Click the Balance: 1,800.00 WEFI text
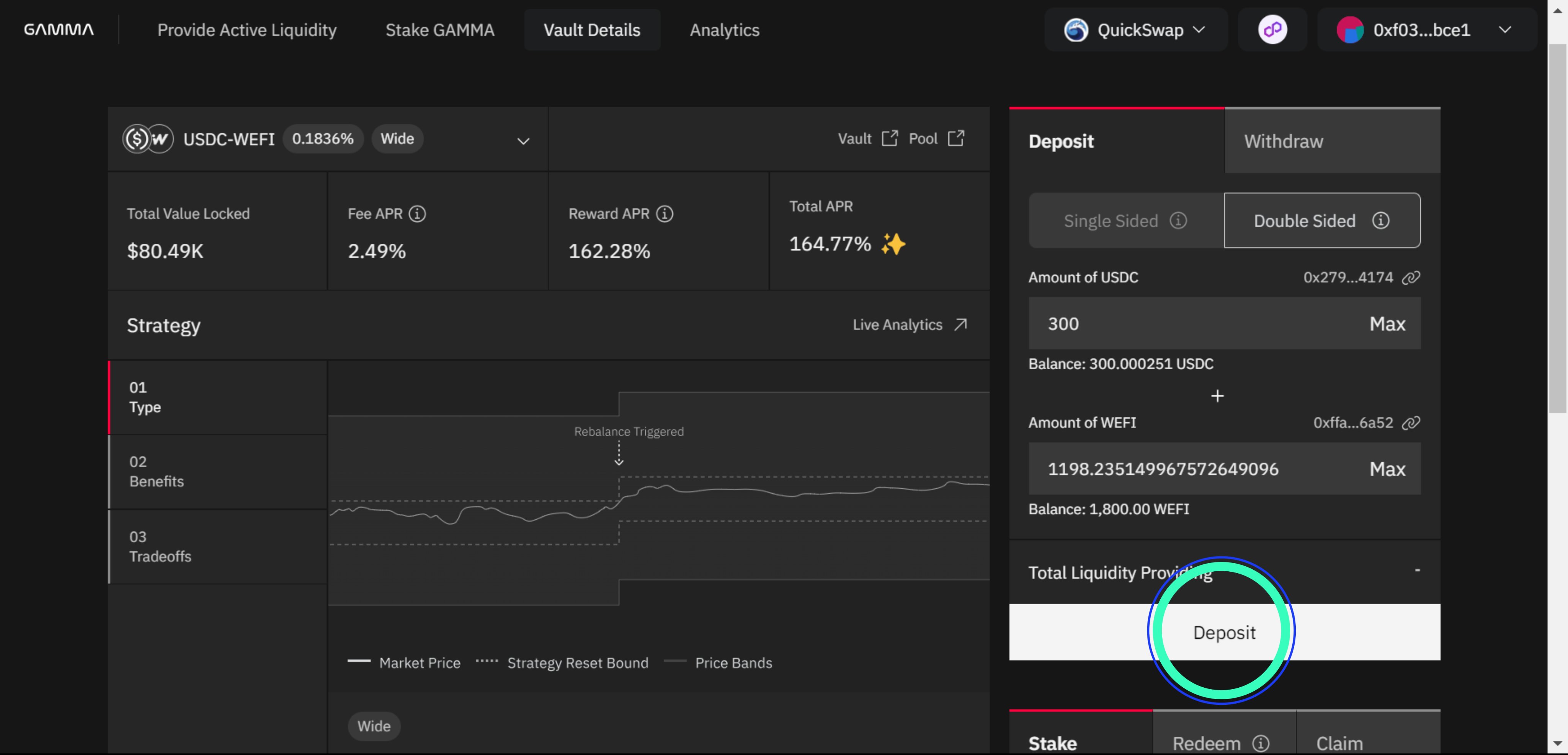 coord(1109,509)
